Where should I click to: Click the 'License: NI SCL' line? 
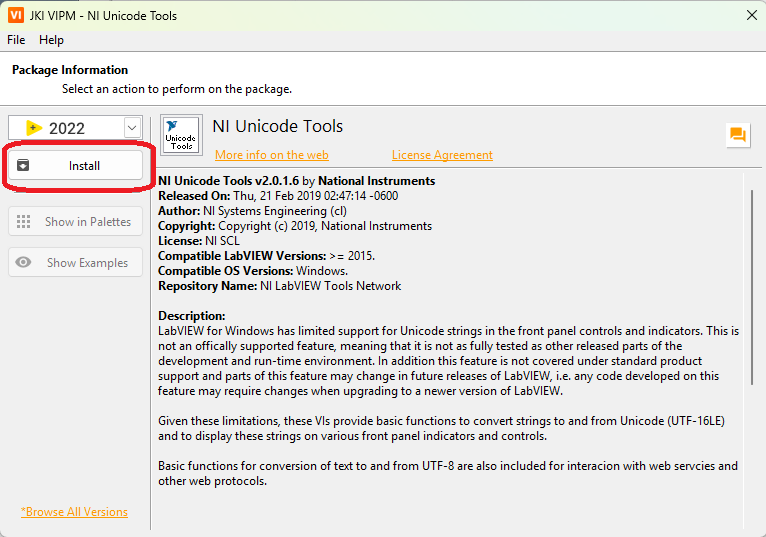pyautogui.click(x=199, y=241)
